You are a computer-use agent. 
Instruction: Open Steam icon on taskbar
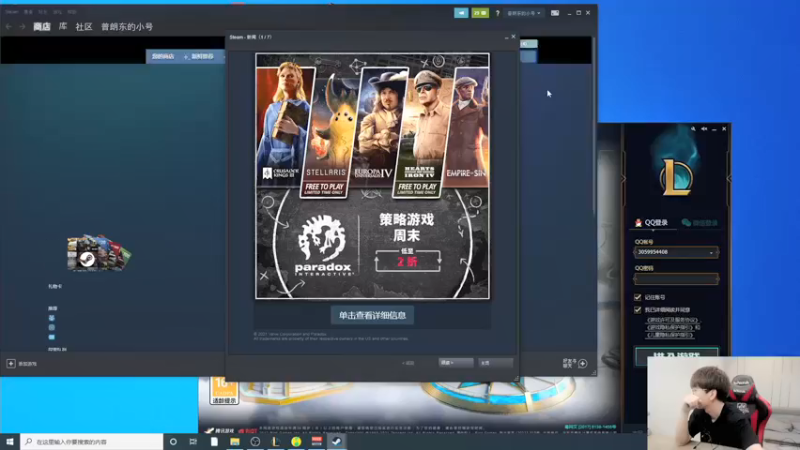pyautogui.click(x=337, y=441)
